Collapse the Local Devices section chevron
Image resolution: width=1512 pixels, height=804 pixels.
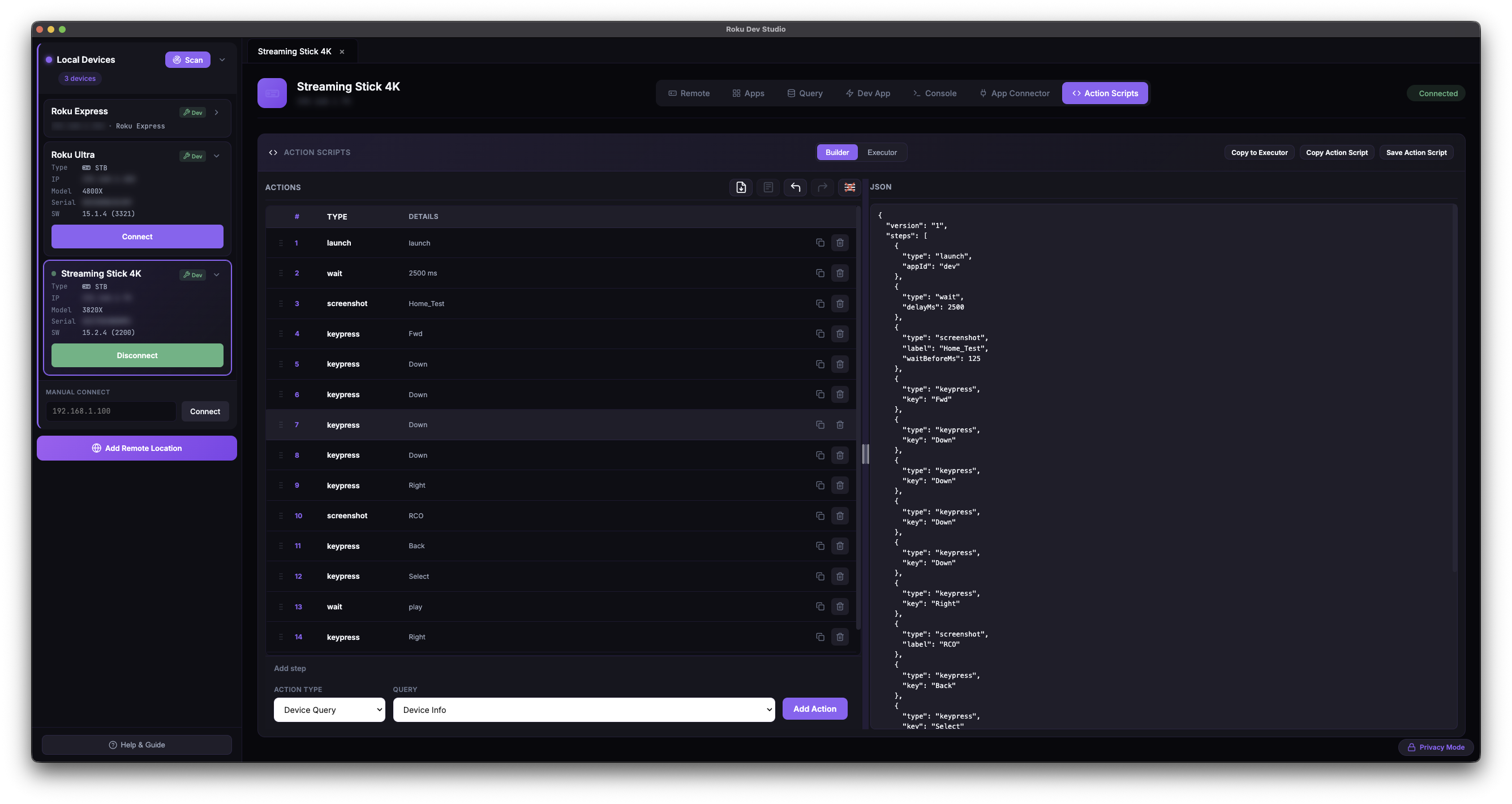click(222, 60)
